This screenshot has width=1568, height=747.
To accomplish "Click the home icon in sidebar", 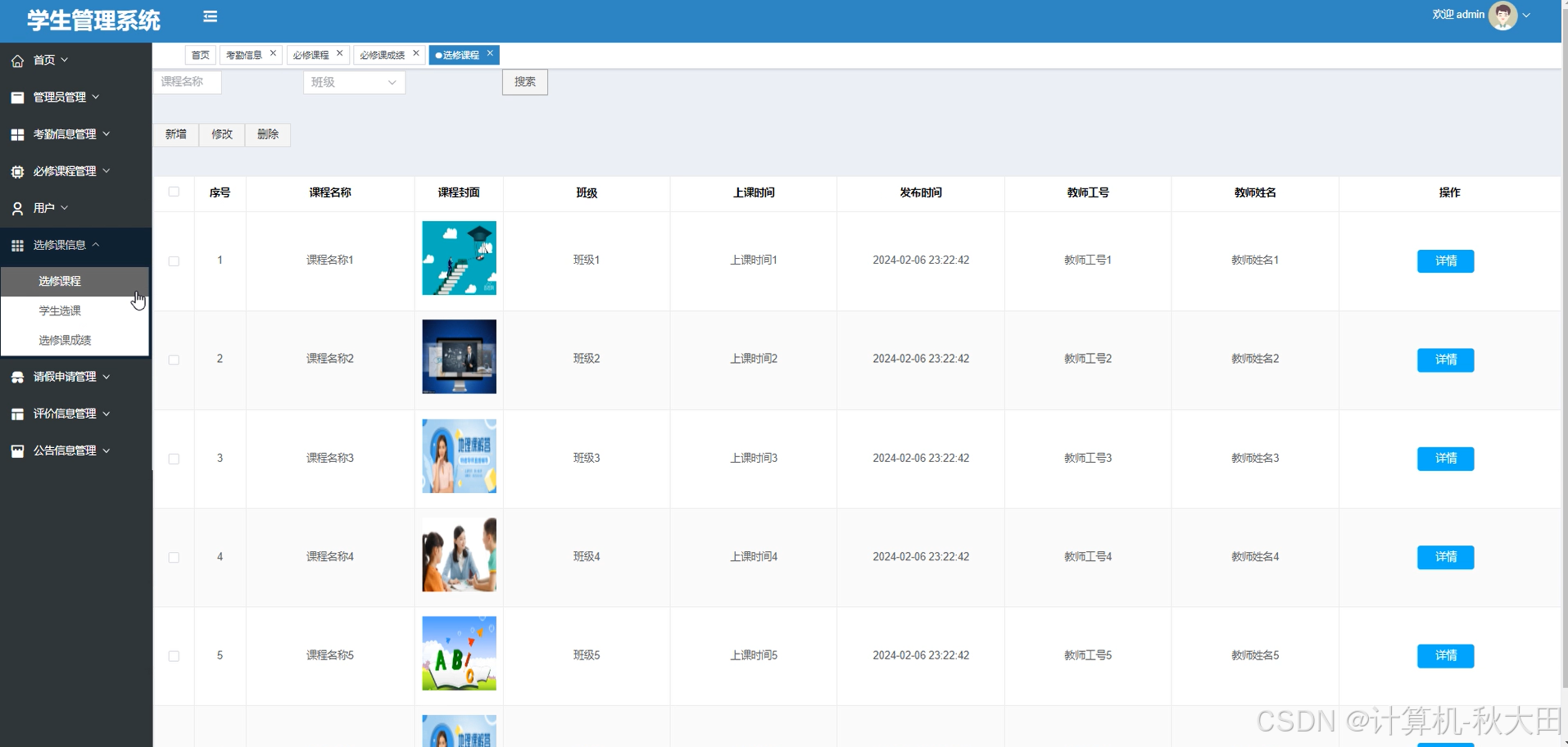I will [x=17, y=61].
